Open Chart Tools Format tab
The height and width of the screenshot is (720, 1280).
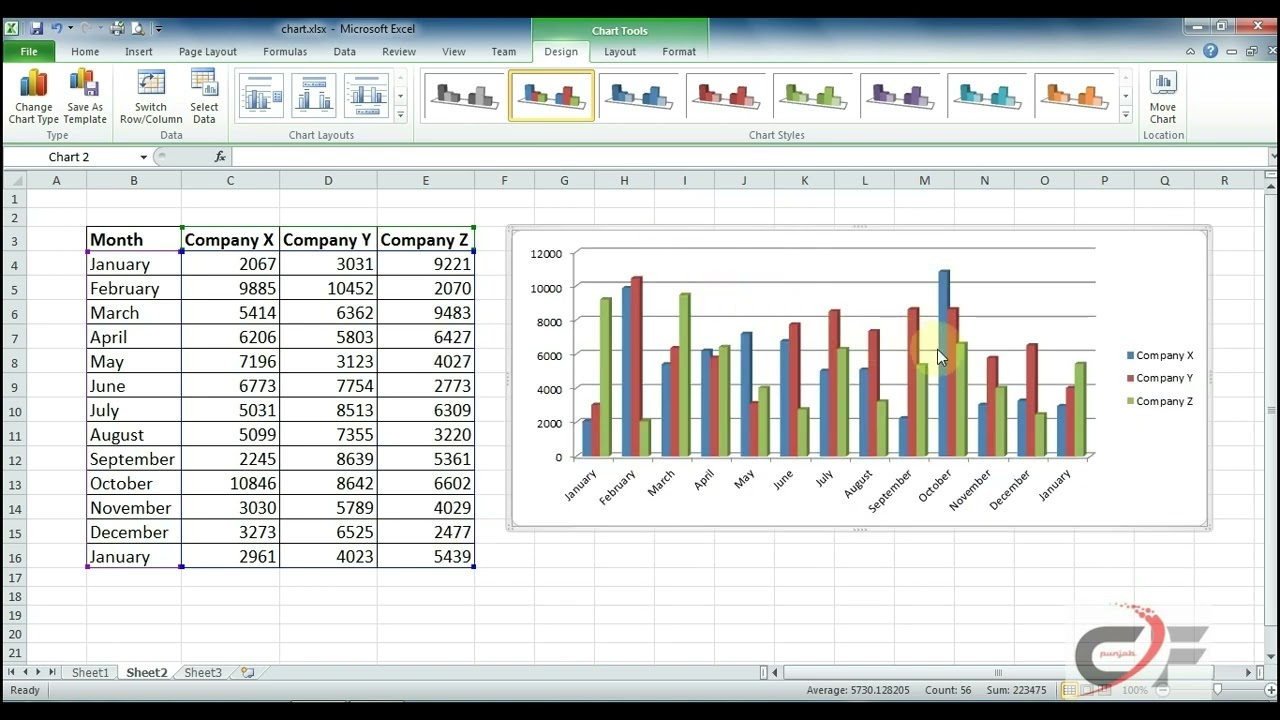click(x=679, y=52)
